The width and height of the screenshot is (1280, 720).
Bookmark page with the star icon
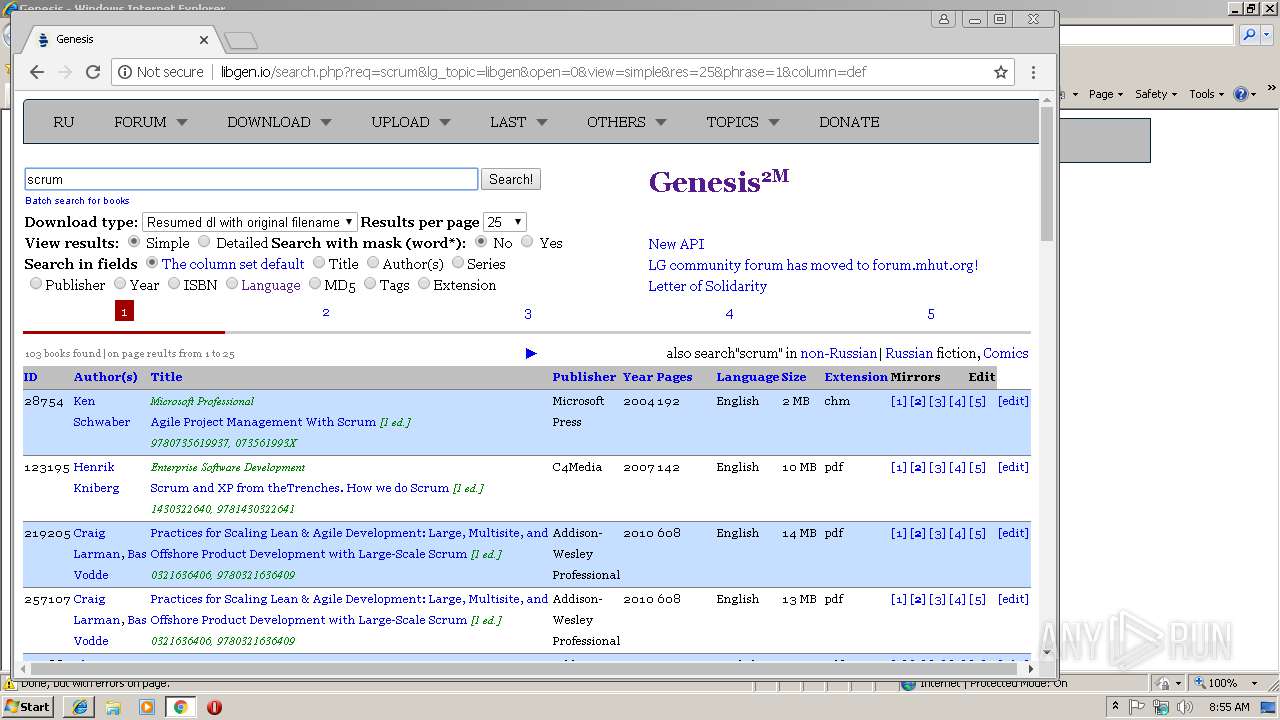1000,72
